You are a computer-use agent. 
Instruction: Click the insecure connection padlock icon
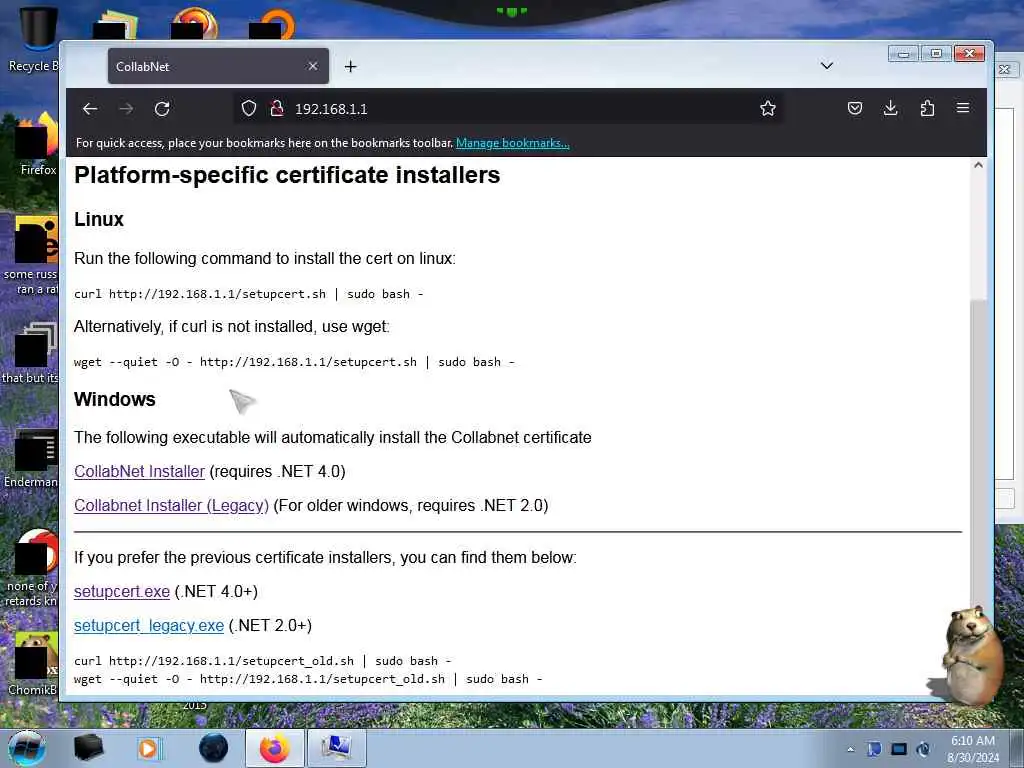click(277, 108)
